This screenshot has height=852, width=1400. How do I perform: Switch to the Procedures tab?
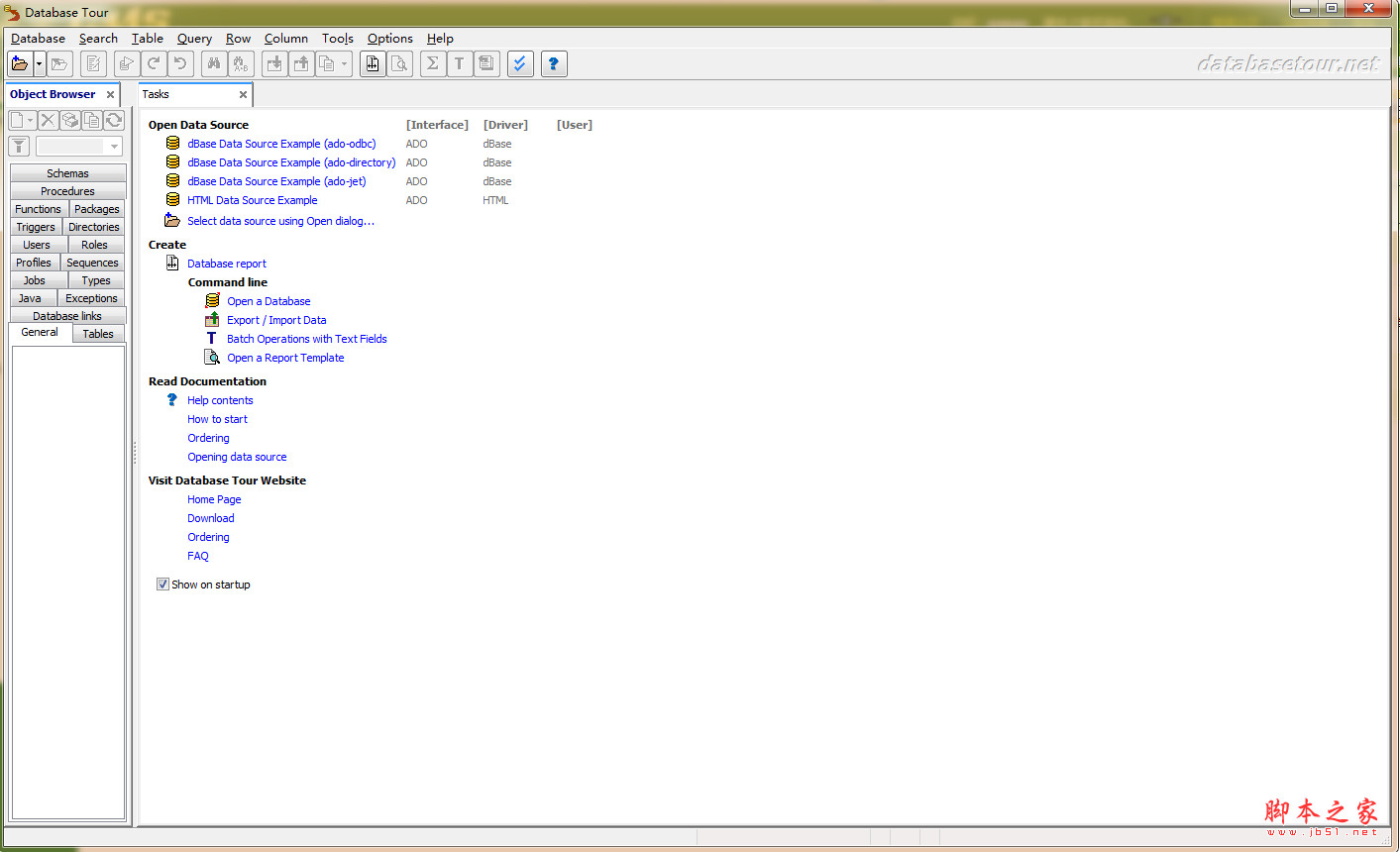tap(67, 191)
